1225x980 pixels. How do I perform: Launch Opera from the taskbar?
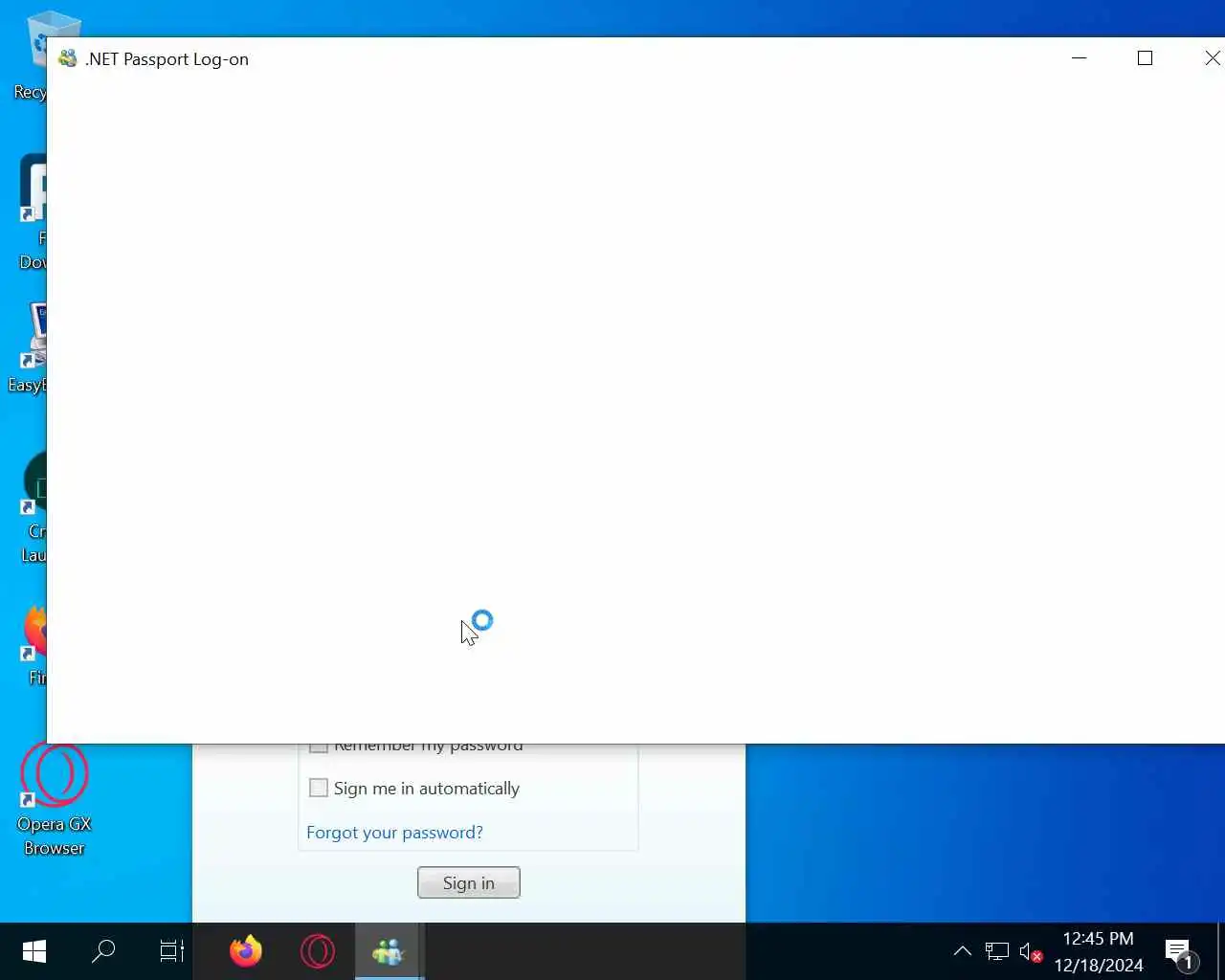tap(318, 951)
